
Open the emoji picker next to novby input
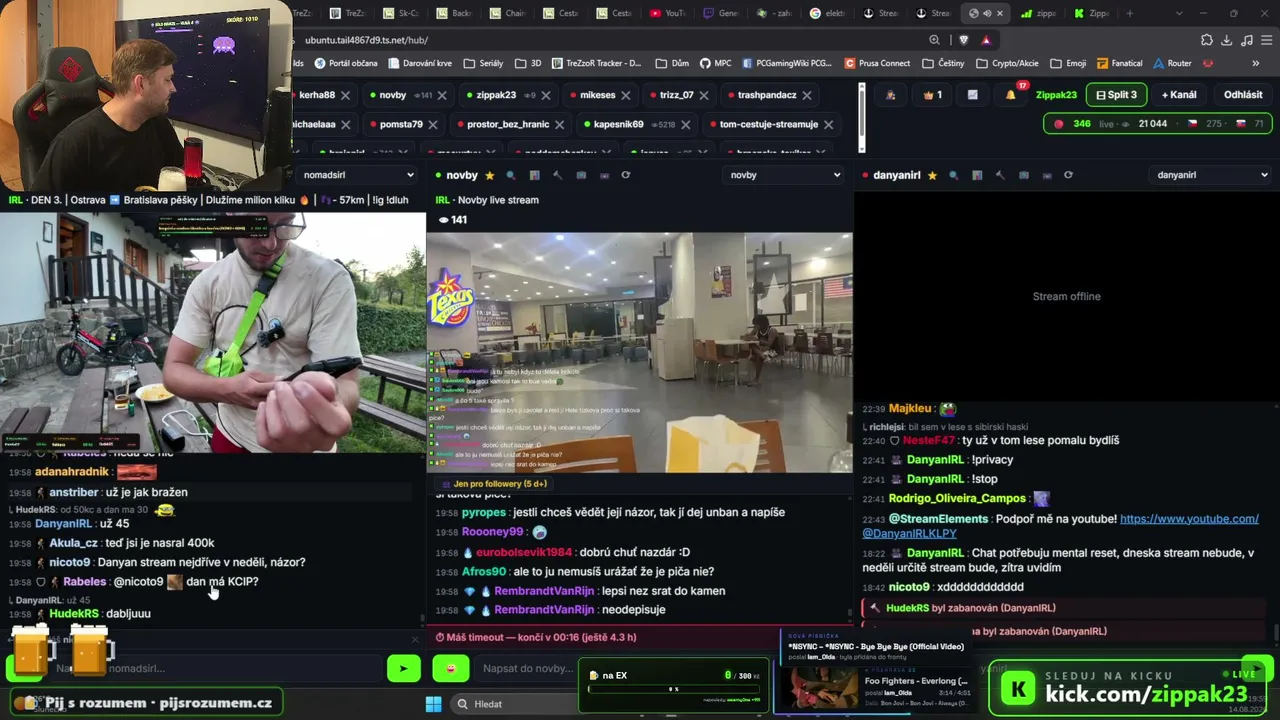(x=451, y=668)
